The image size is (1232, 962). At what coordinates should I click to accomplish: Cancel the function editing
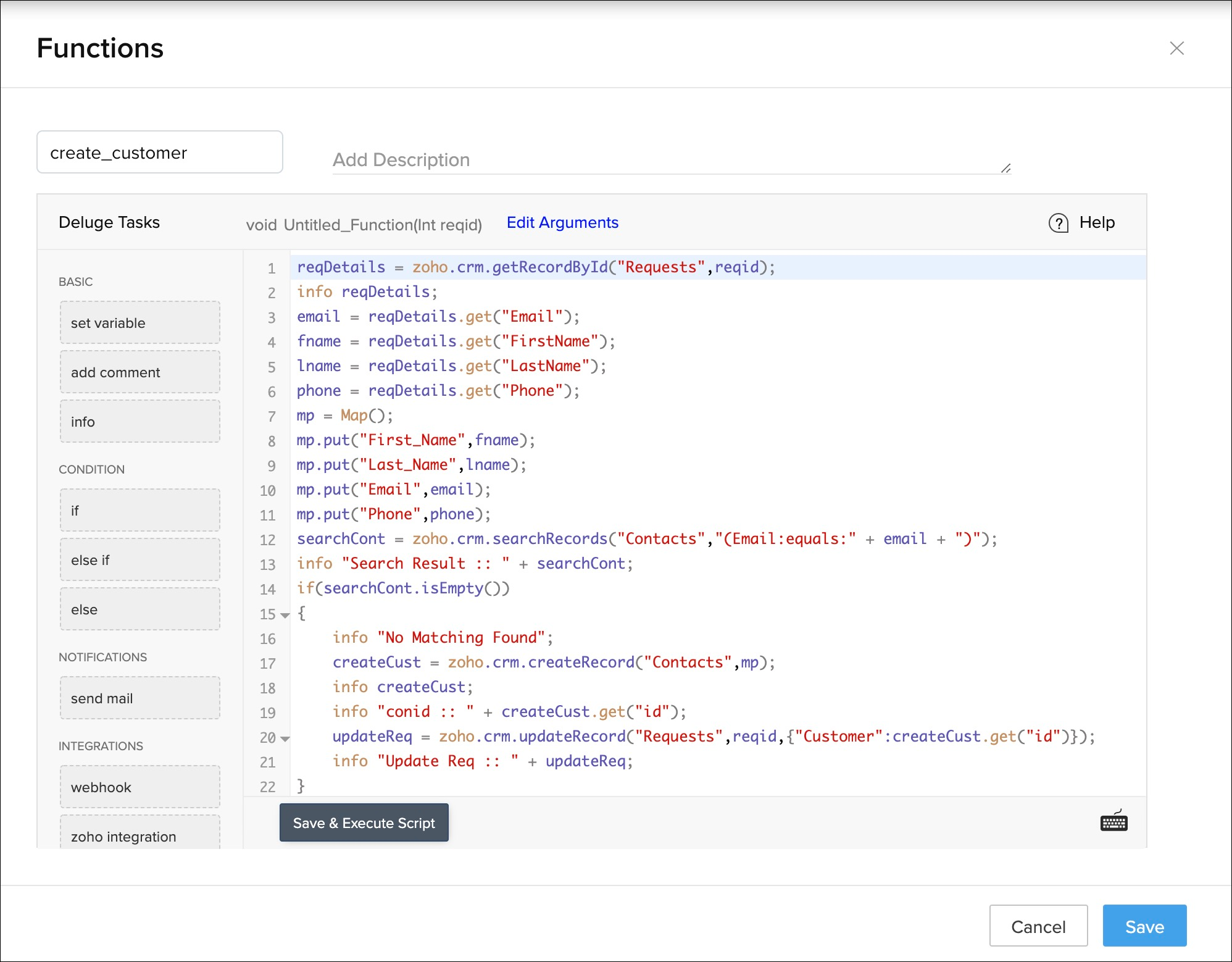[1038, 926]
